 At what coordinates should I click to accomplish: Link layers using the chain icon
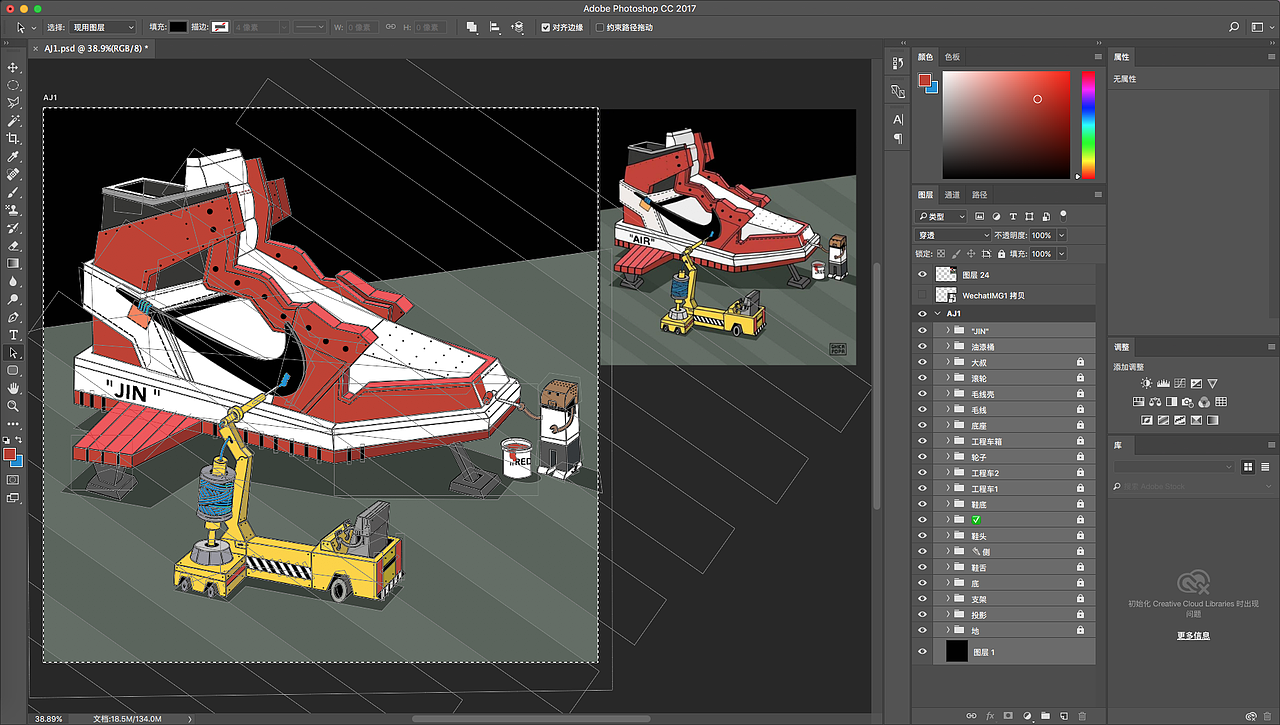971,716
